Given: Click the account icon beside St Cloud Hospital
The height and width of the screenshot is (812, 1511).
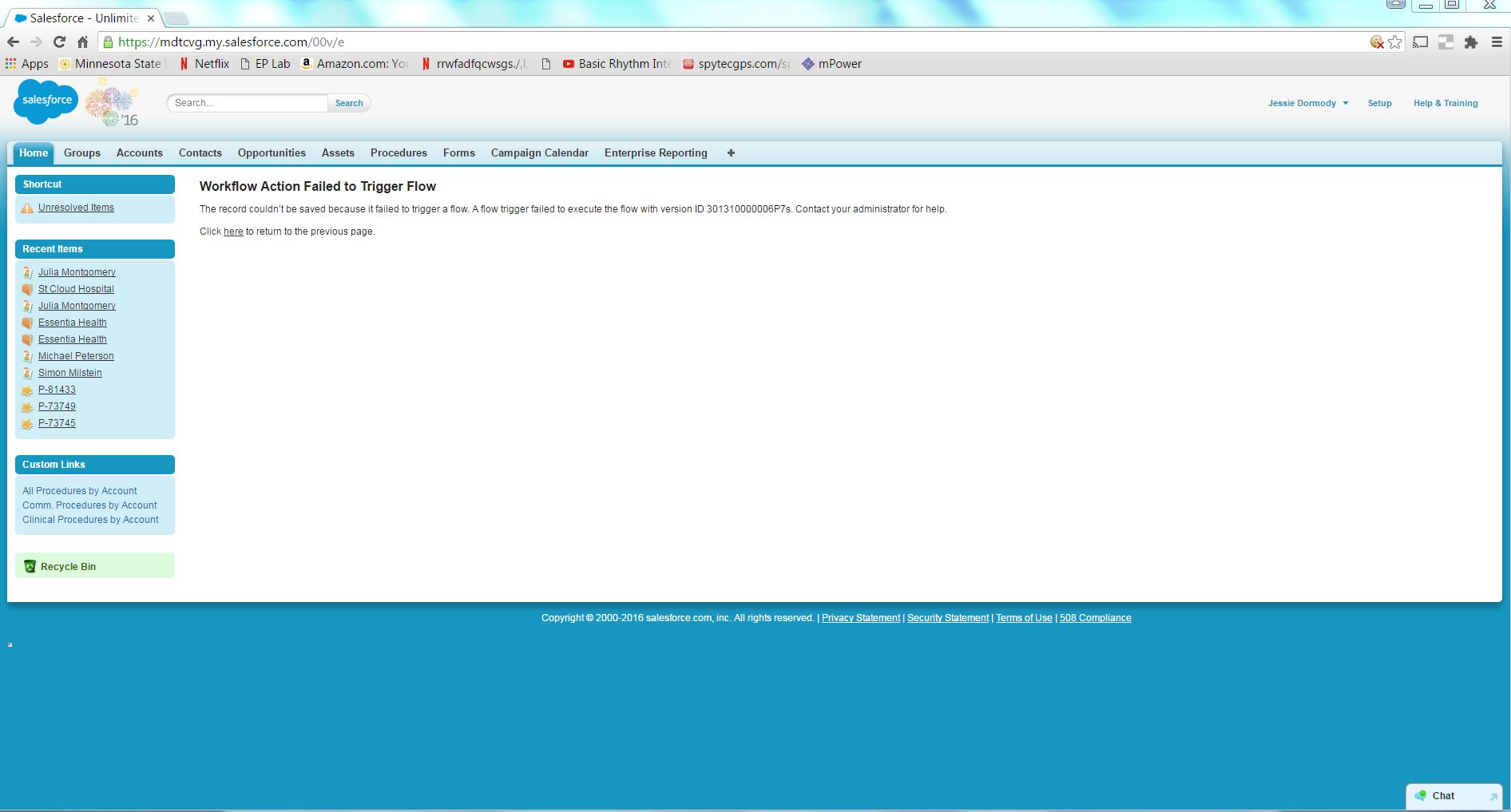Looking at the screenshot, I should (27, 289).
